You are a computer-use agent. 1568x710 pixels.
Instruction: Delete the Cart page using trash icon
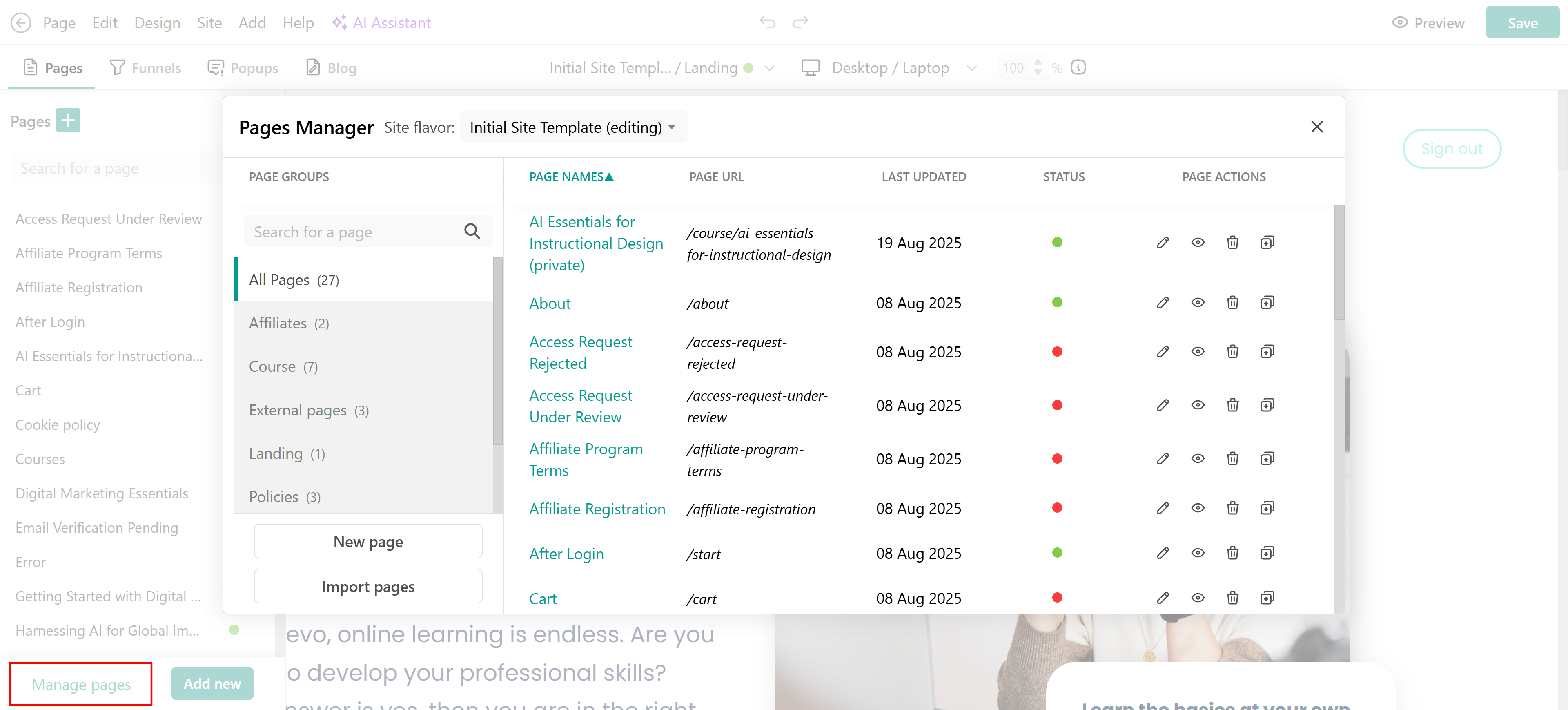[1232, 598]
